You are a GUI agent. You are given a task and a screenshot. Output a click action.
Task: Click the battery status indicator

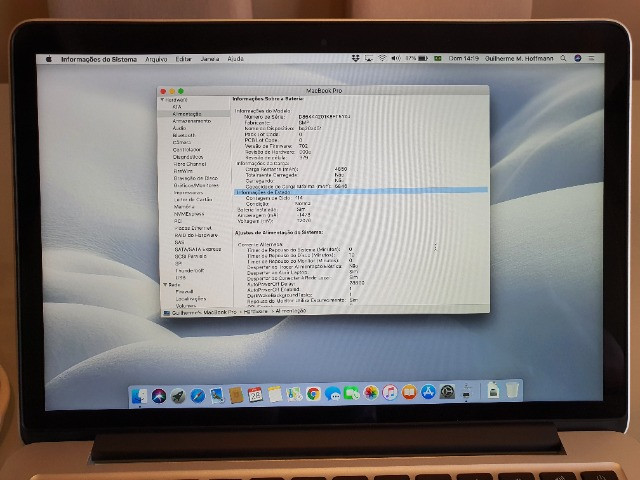417,58
